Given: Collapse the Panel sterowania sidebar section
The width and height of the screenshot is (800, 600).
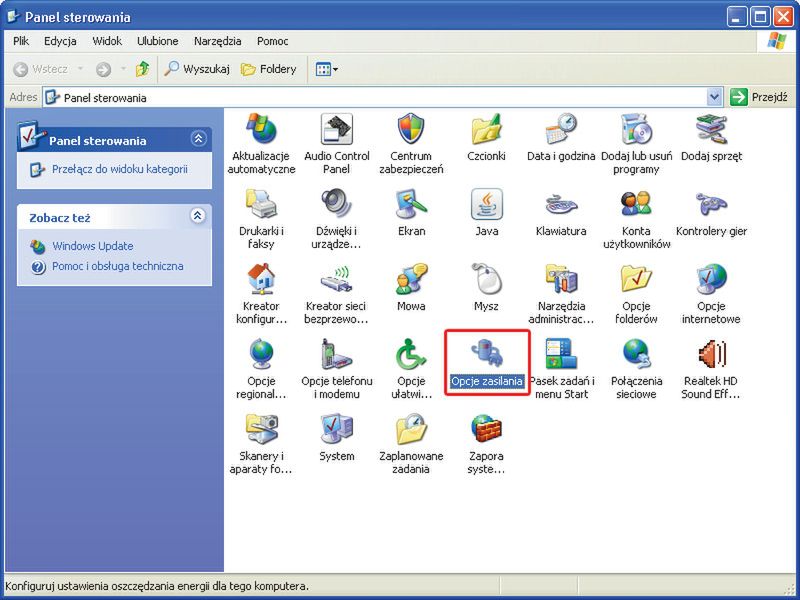Looking at the screenshot, I should pos(198,139).
